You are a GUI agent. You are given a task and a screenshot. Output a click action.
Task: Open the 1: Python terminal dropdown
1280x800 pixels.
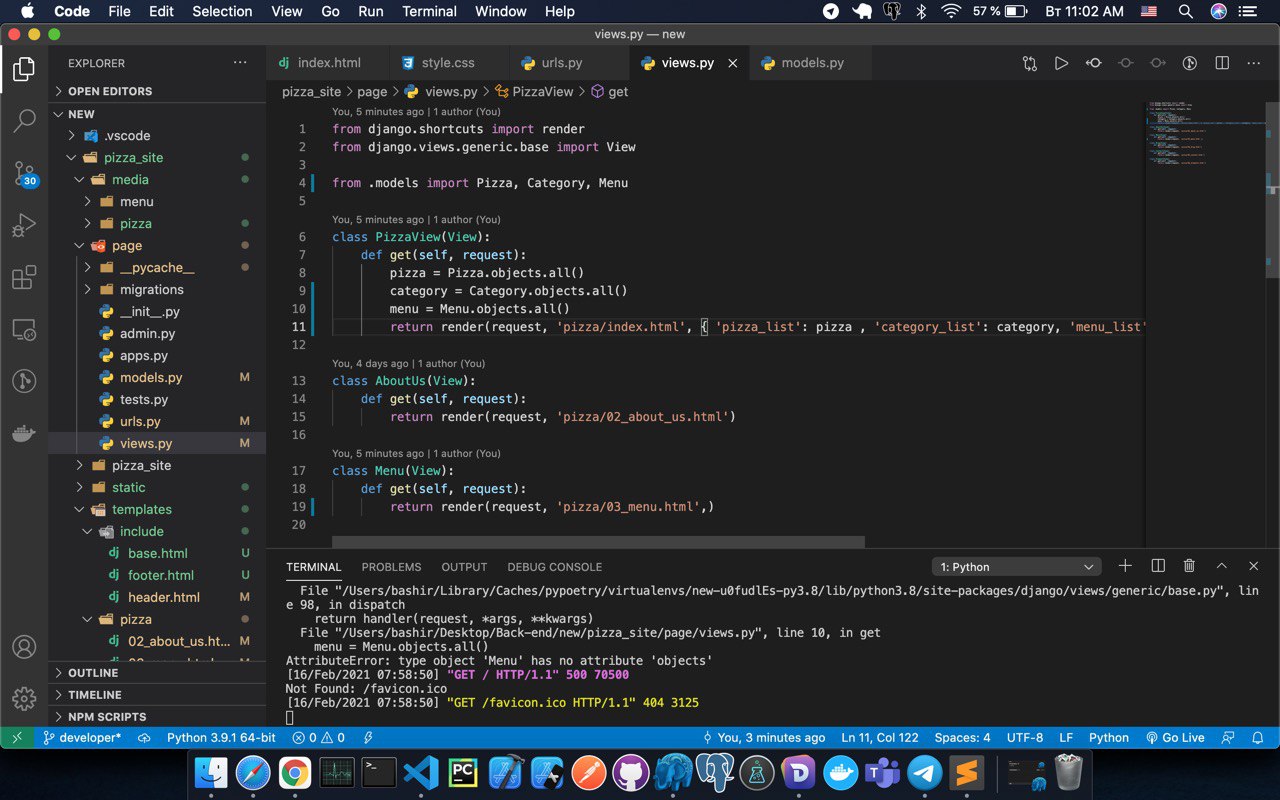(x=1016, y=567)
